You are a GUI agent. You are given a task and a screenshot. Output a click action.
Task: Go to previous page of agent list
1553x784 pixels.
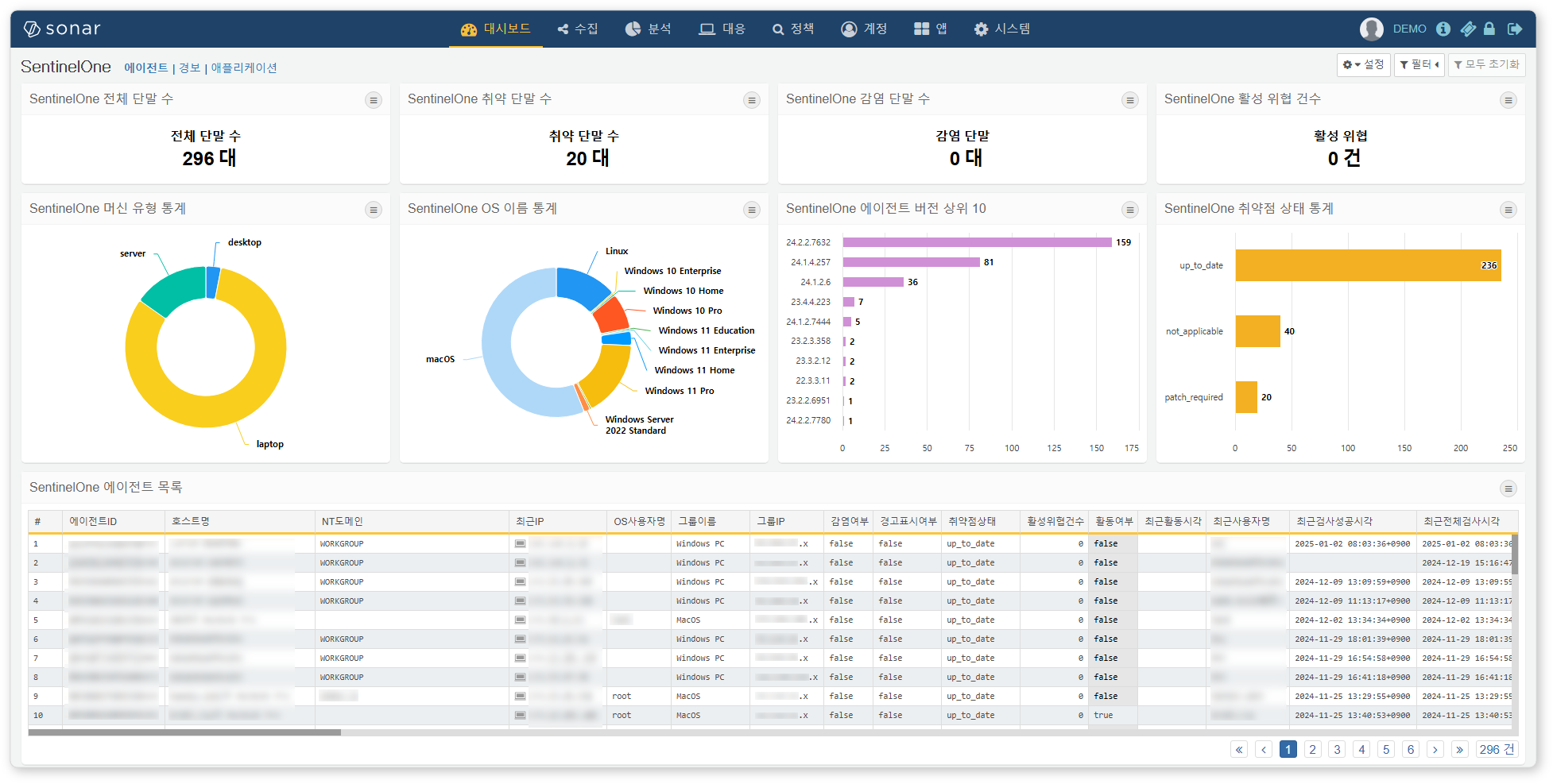1264,750
